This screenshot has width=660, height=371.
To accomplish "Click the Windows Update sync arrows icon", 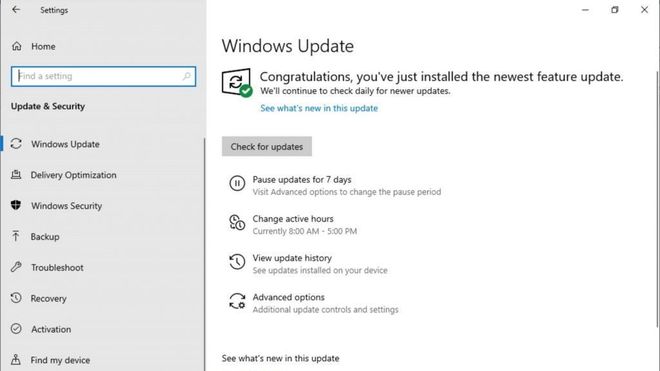I will pos(16,144).
